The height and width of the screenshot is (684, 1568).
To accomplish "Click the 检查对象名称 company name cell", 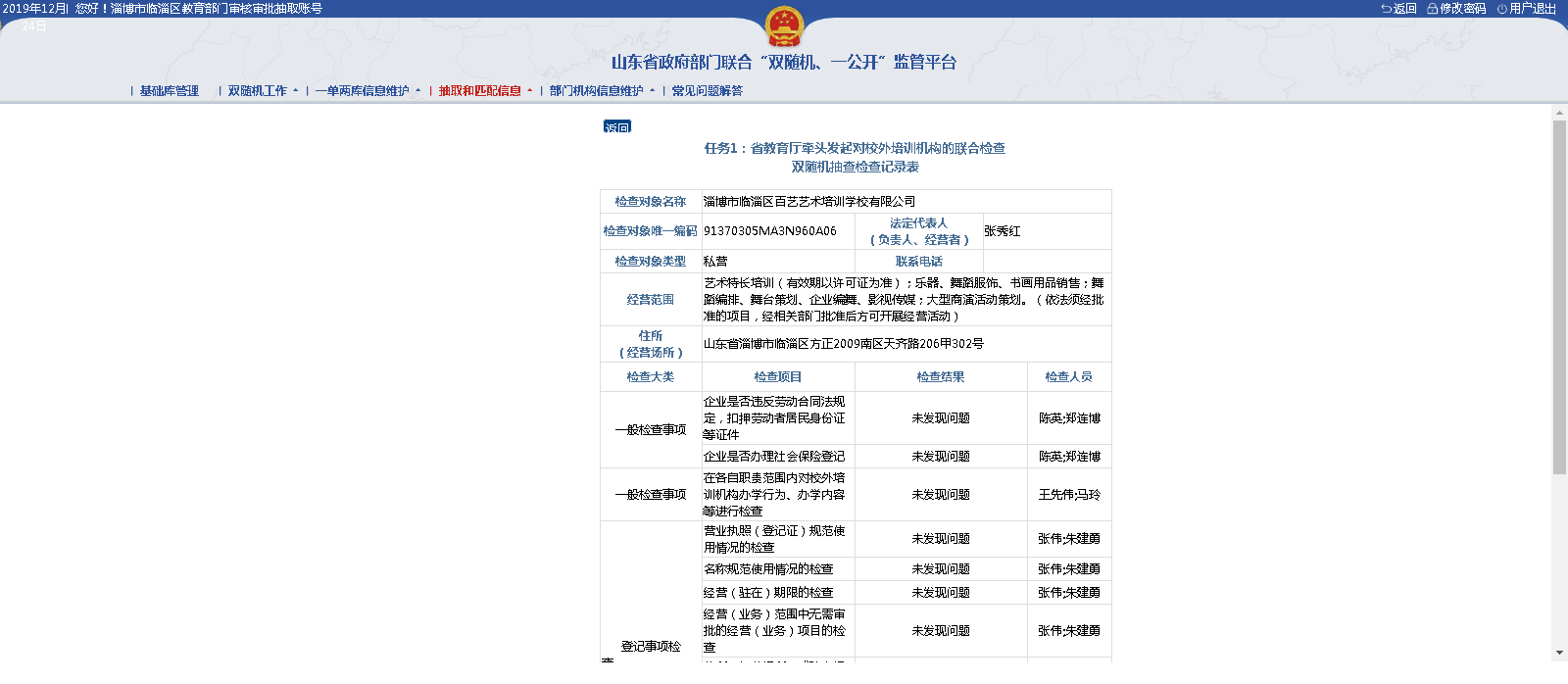I will (809, 202).
